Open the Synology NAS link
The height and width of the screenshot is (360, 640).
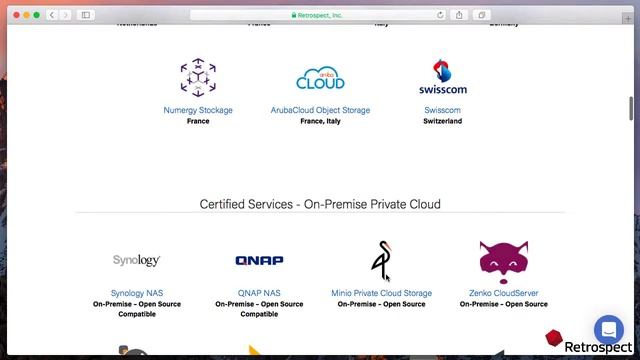click(x=137, y=293)
